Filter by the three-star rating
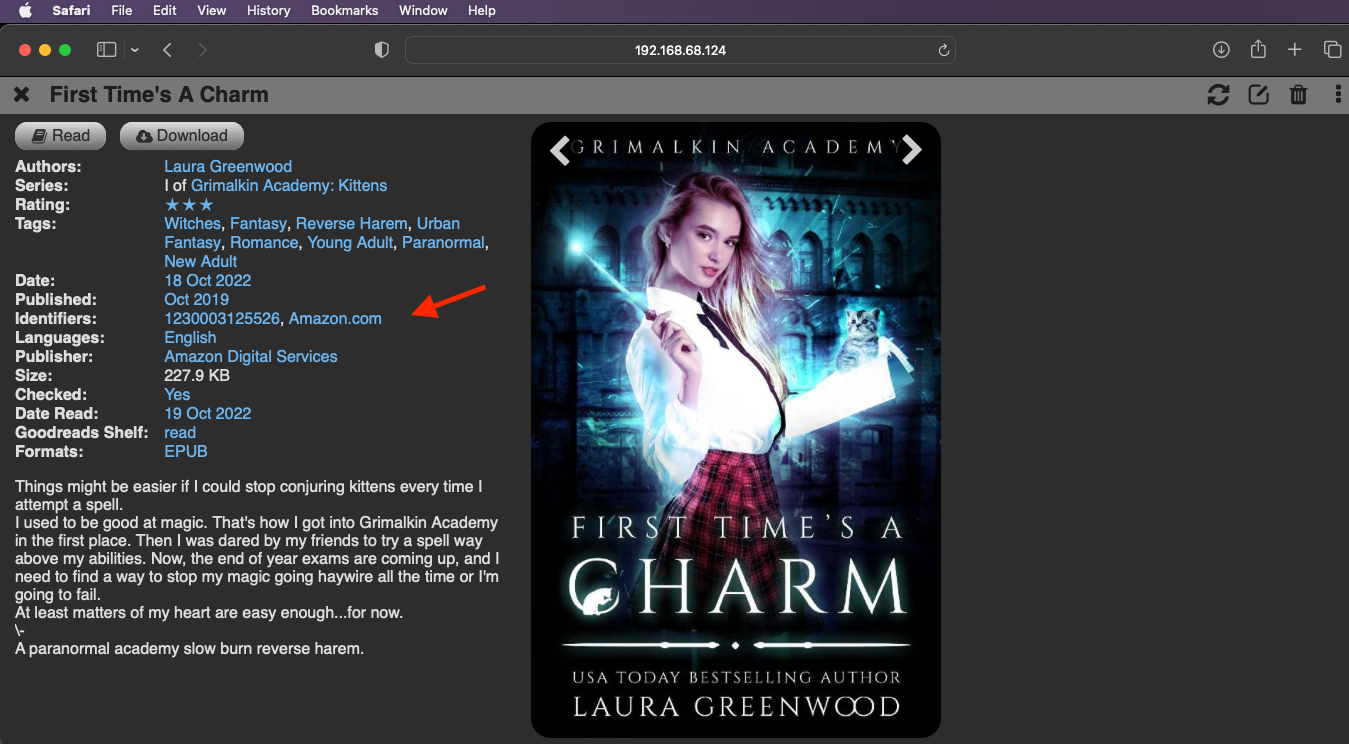This screenshot has width=1349, height=744. (189, 205)
